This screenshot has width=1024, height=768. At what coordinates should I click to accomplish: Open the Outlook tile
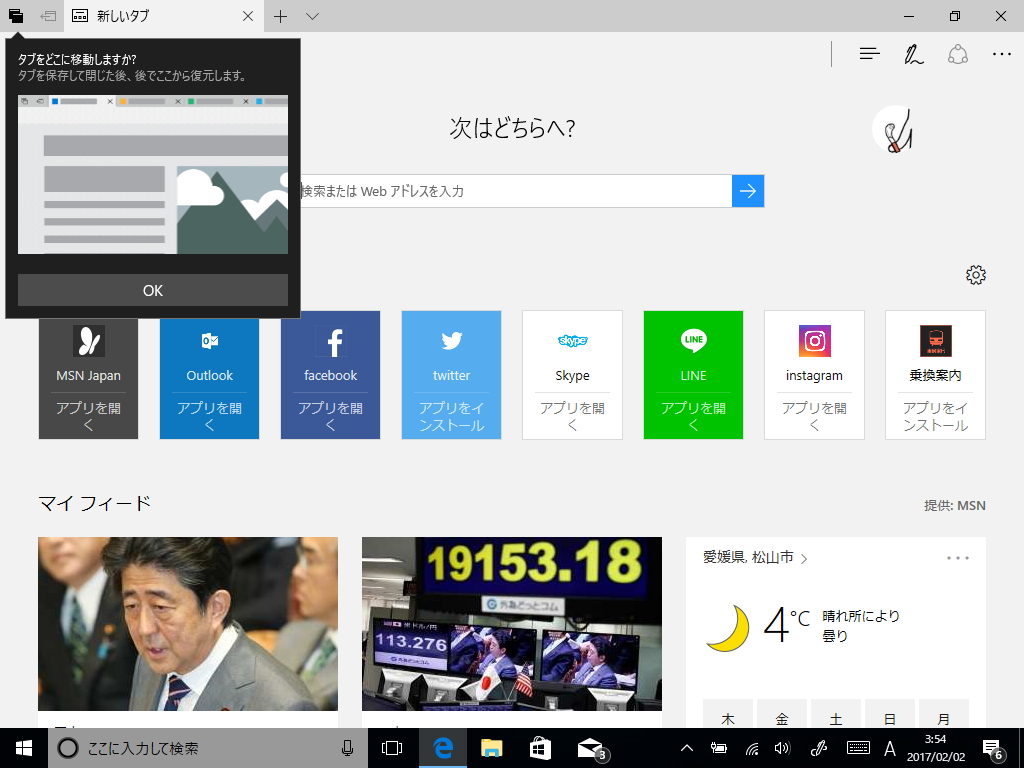210,376
